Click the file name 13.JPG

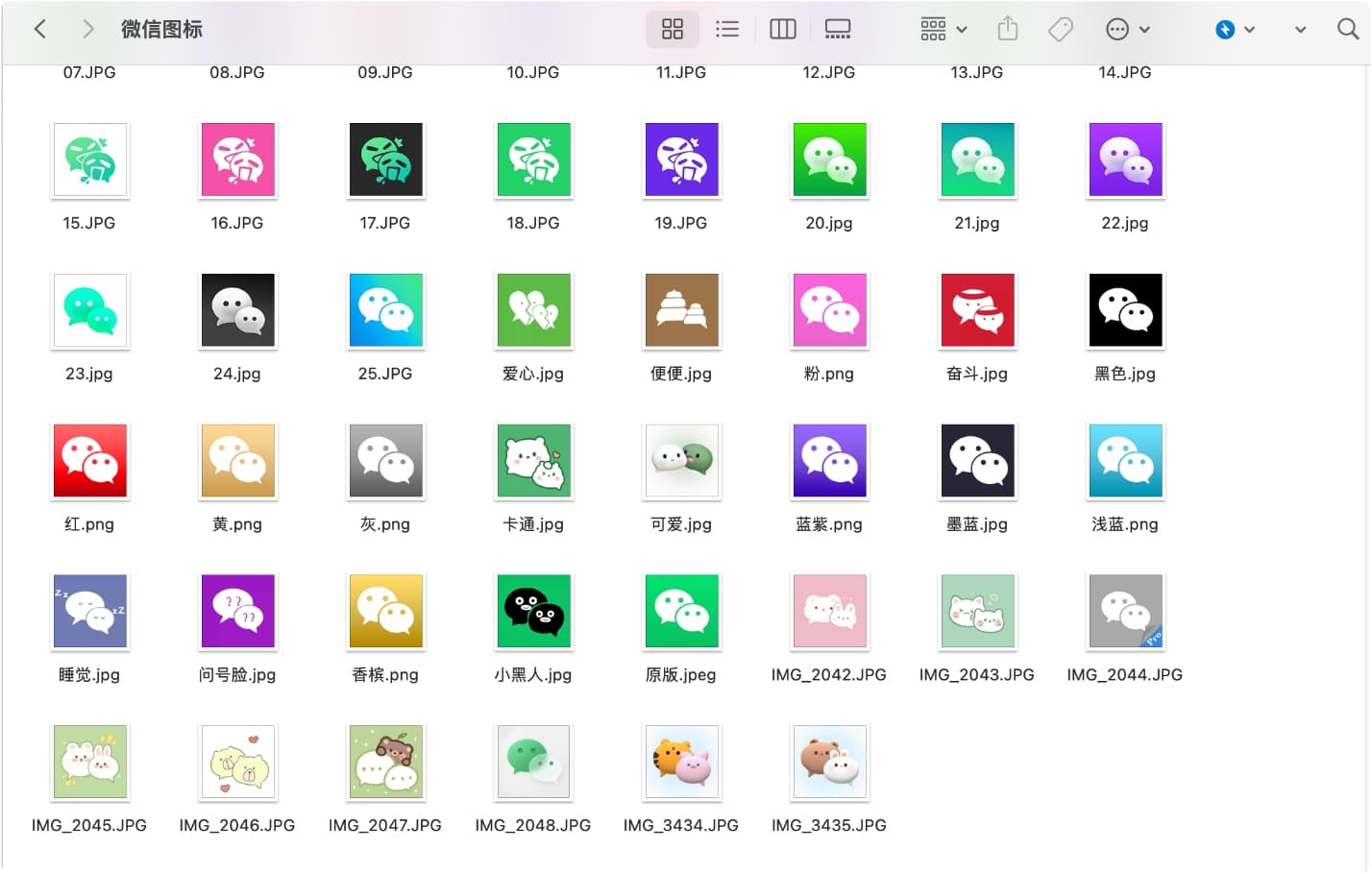(x=977, y=72)
